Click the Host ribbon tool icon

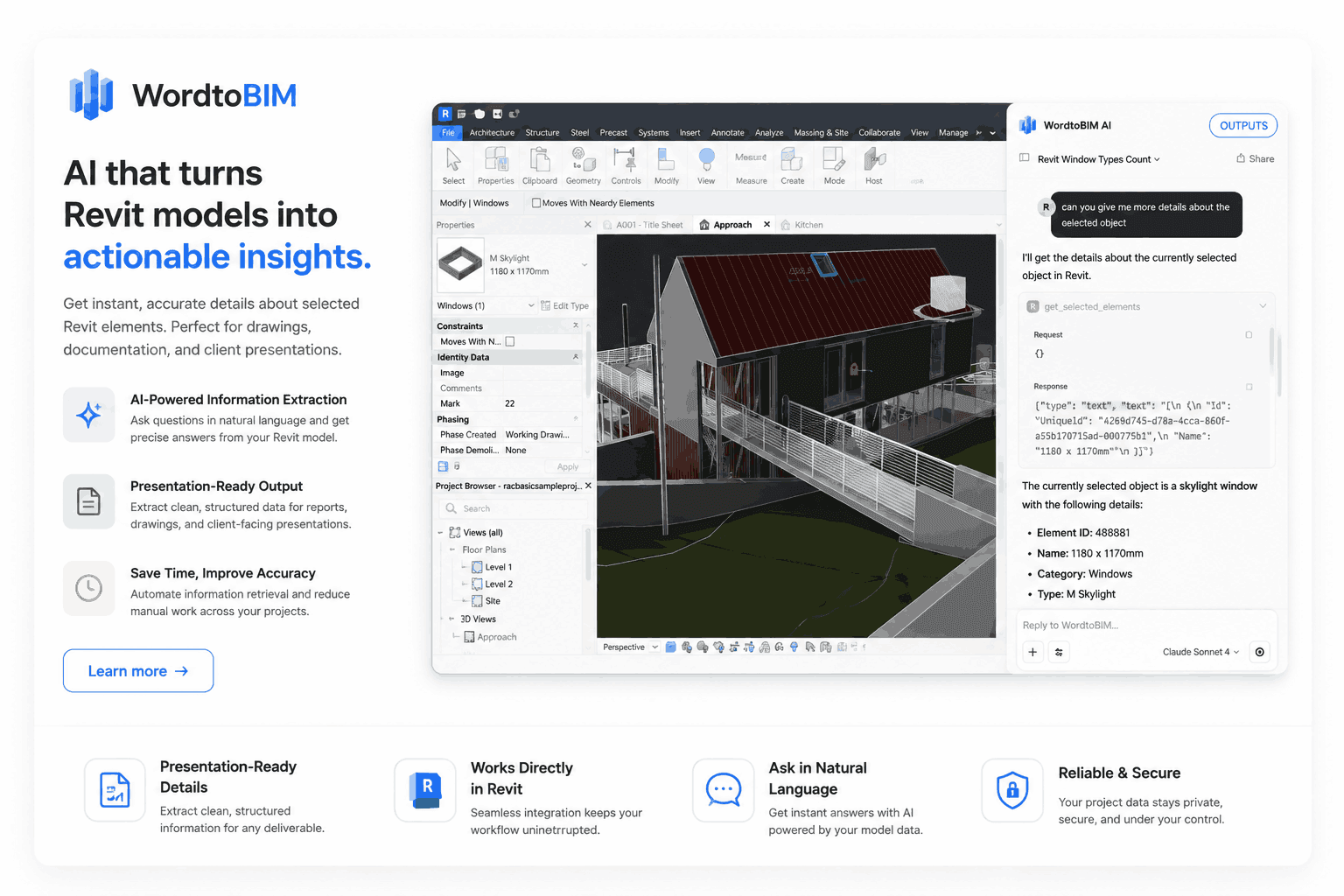pos(874,160)
